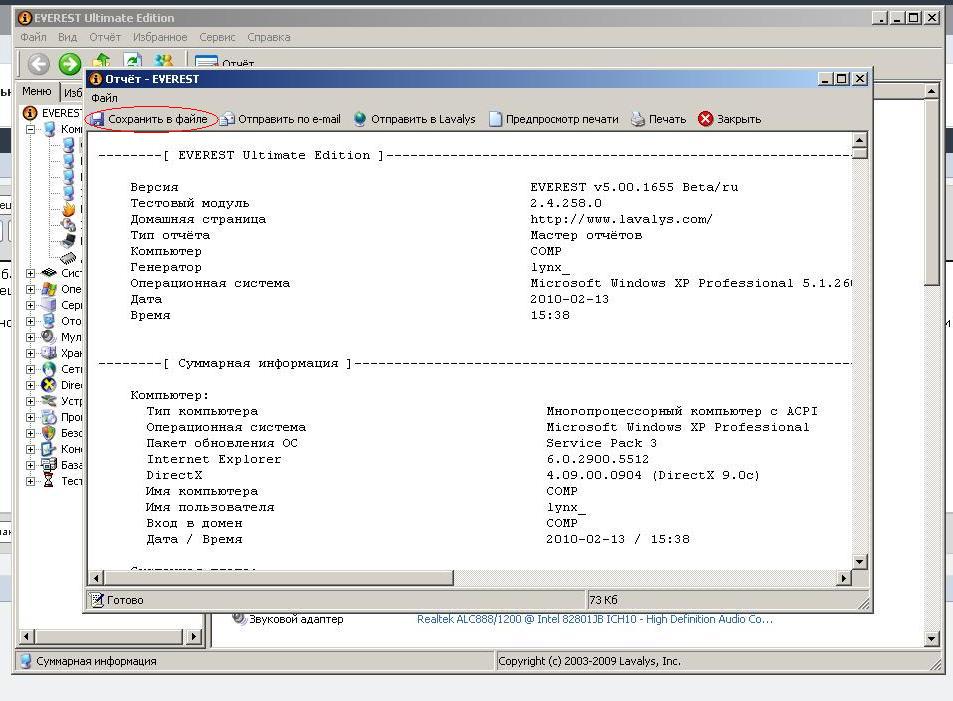Image resolution: width=953 pixels, height=701 pixels.
Task: Expand the Мультимедиа tree node
Action: [x=31, y=337]
